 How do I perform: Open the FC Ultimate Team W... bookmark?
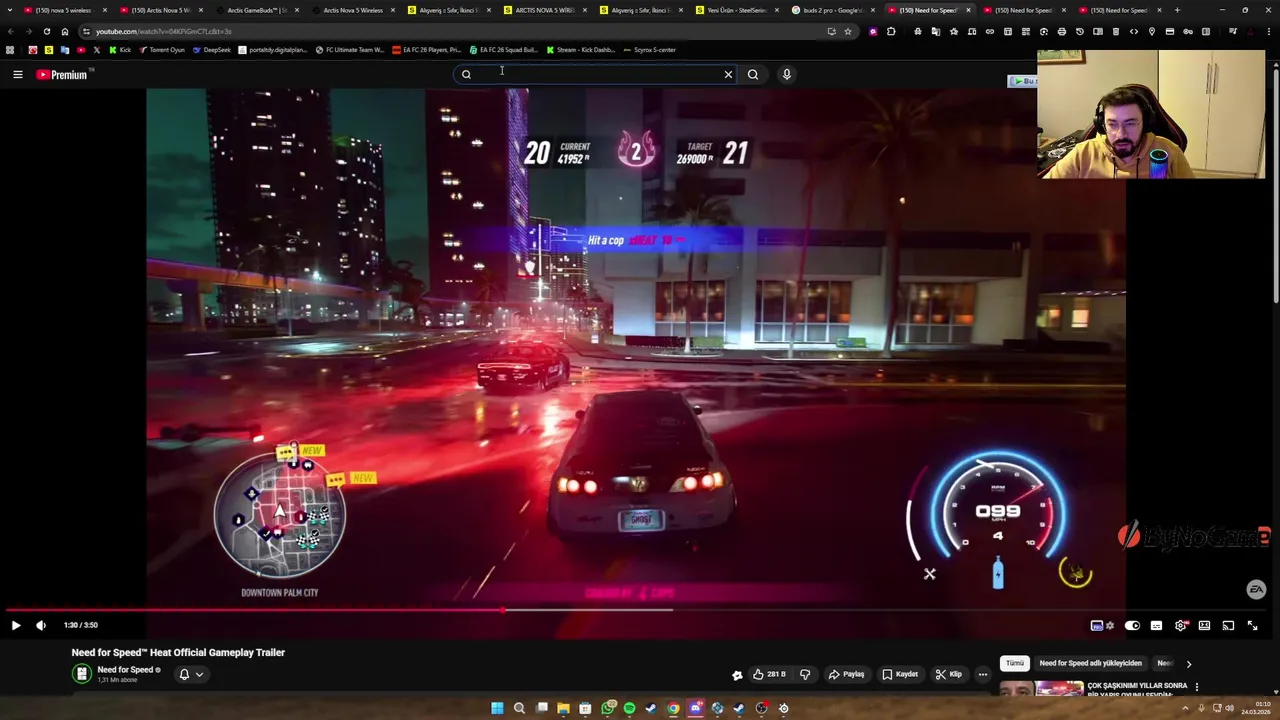[350, 50]
